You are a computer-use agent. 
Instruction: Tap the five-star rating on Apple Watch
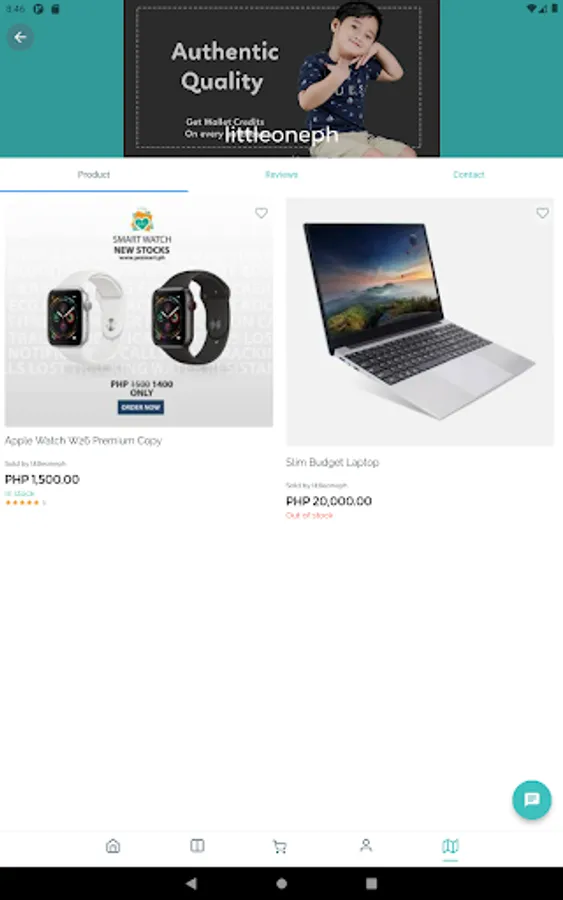point(22,503)
